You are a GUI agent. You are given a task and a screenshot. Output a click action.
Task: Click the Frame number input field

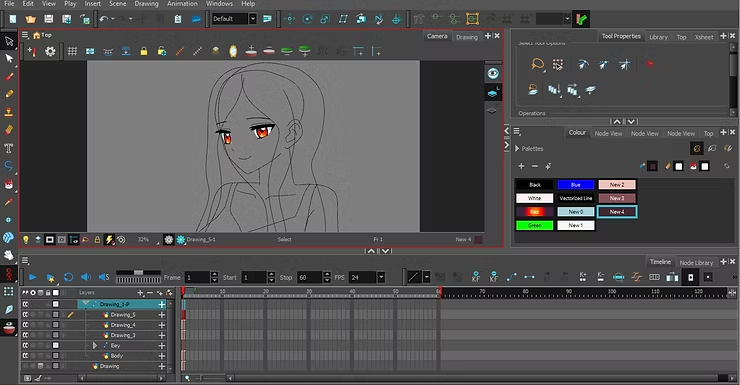point(197,277)
